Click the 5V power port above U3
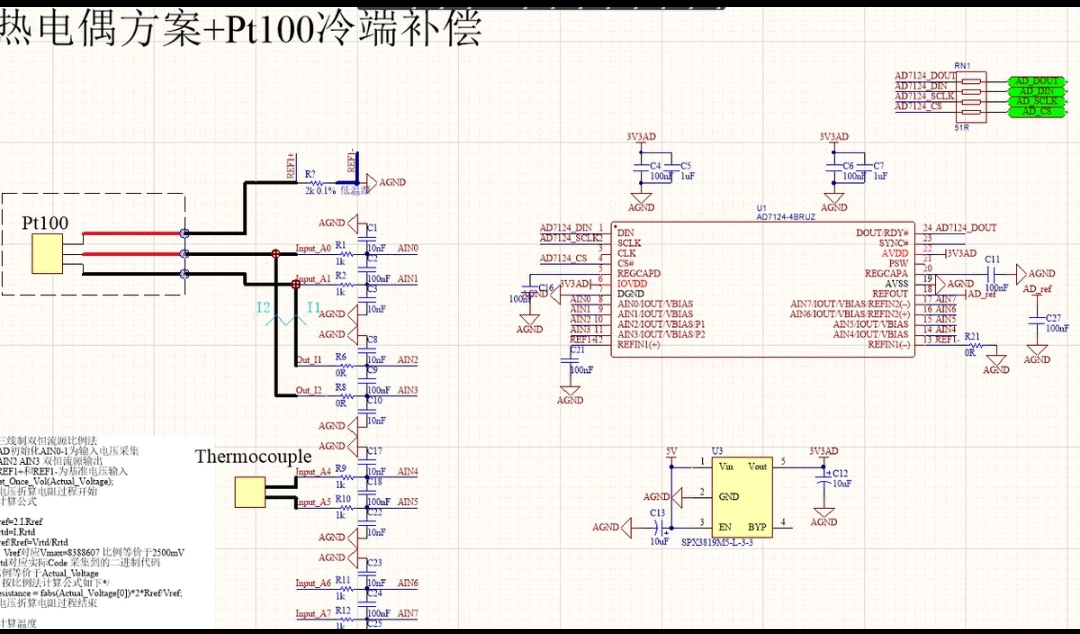This screenshot has height=634, width=1080. point(672,453)
